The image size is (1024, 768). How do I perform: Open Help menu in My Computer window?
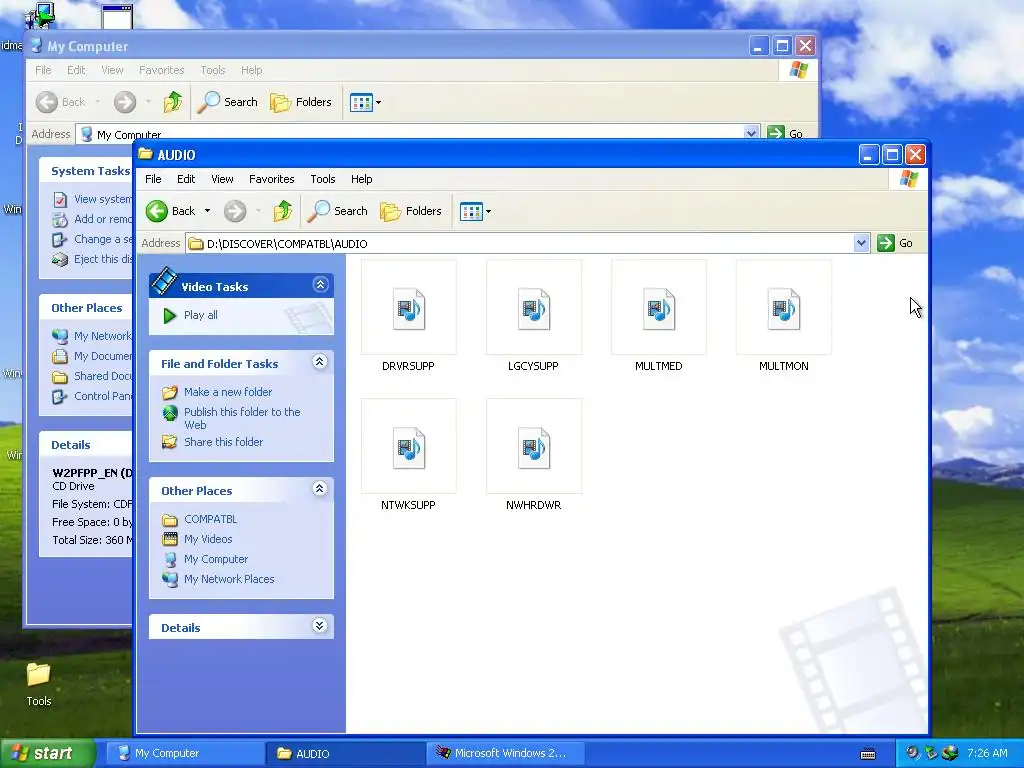coord(251,70)
